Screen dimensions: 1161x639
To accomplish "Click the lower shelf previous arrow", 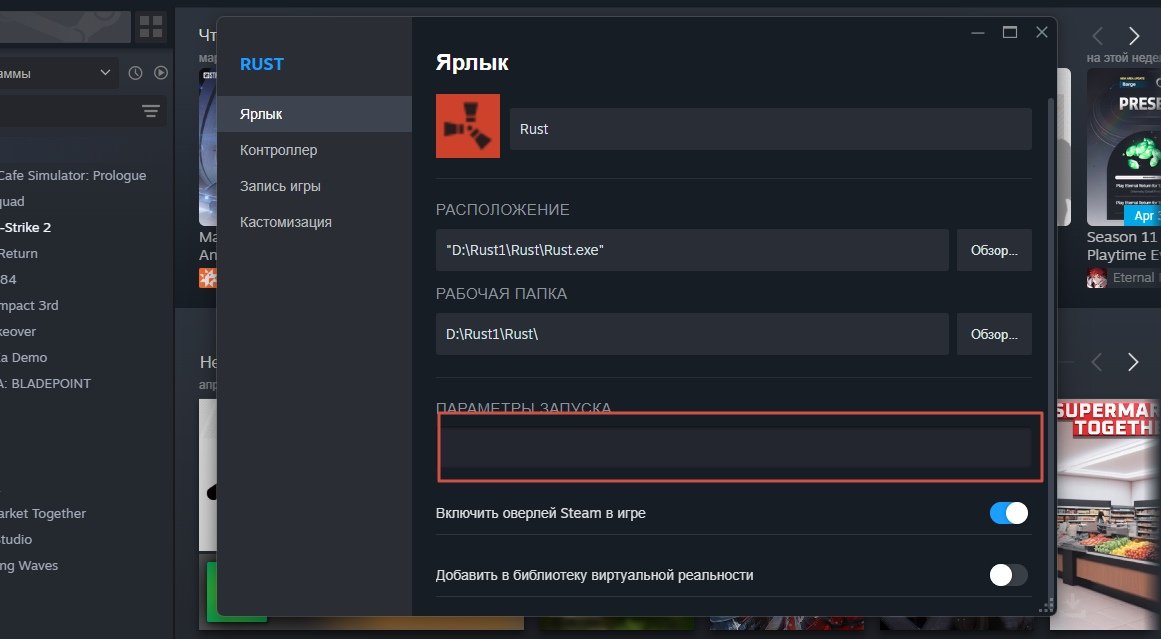I will point(1097,362).
